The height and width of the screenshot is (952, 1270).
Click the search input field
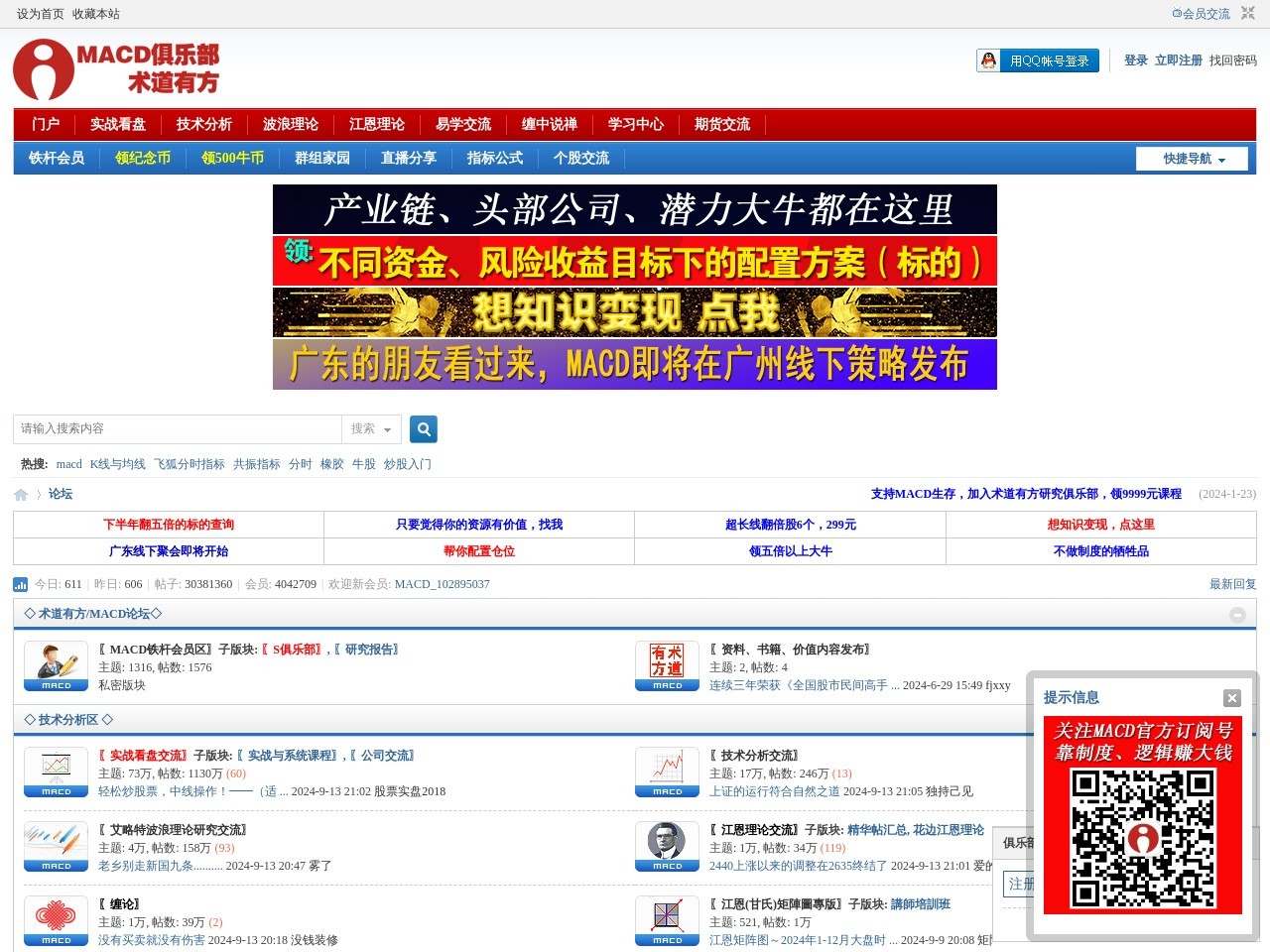pyautogui.click(x=179, y=428)
